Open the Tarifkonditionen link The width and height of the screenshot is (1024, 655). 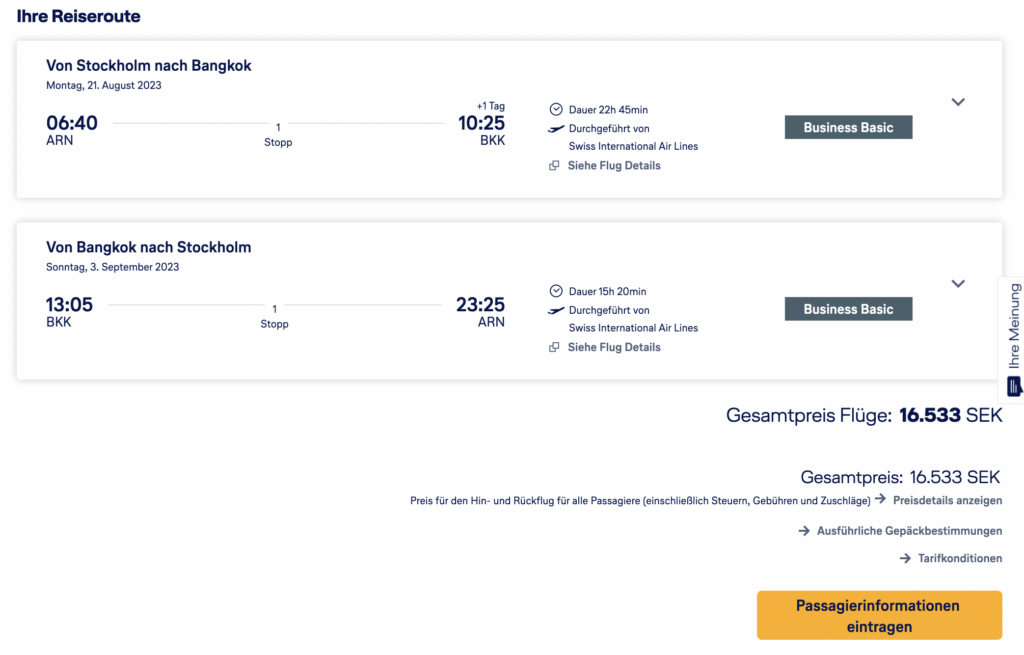pyautogui.click(x=960, y=558)
